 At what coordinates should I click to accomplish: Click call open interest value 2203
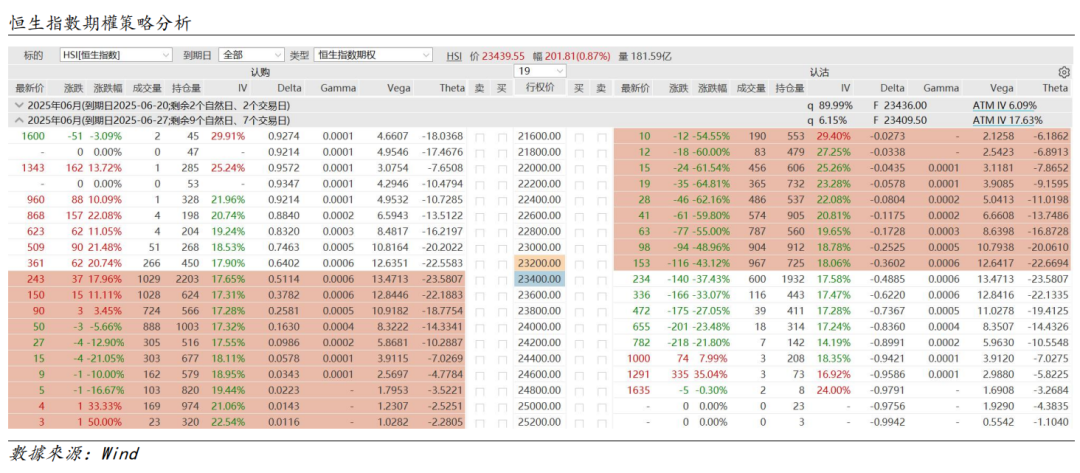(x=189, y=280)
